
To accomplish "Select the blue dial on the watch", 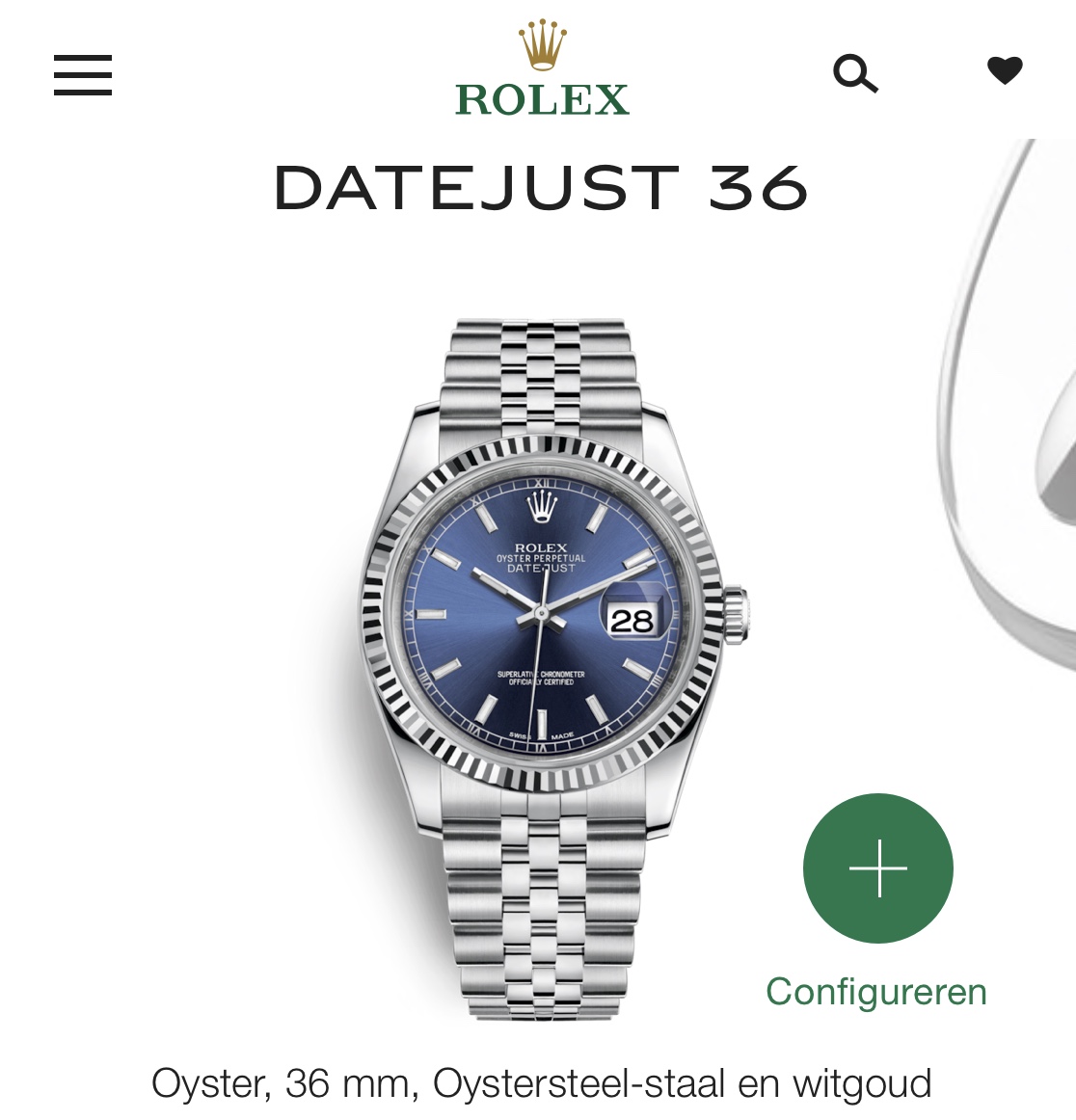I will point(542,615).
